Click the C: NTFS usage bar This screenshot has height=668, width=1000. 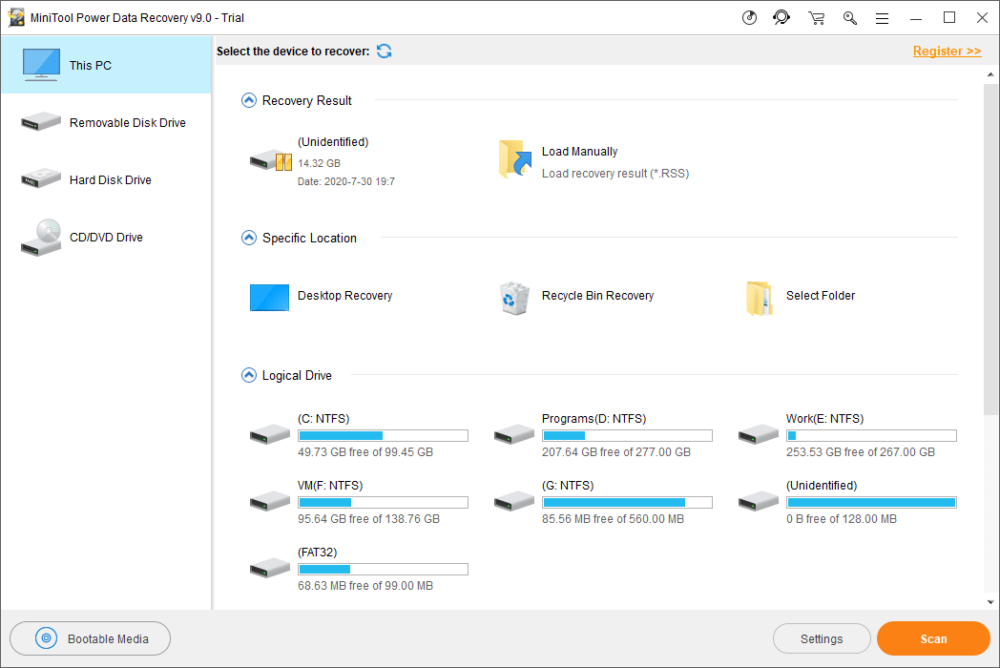pos(383,436)
